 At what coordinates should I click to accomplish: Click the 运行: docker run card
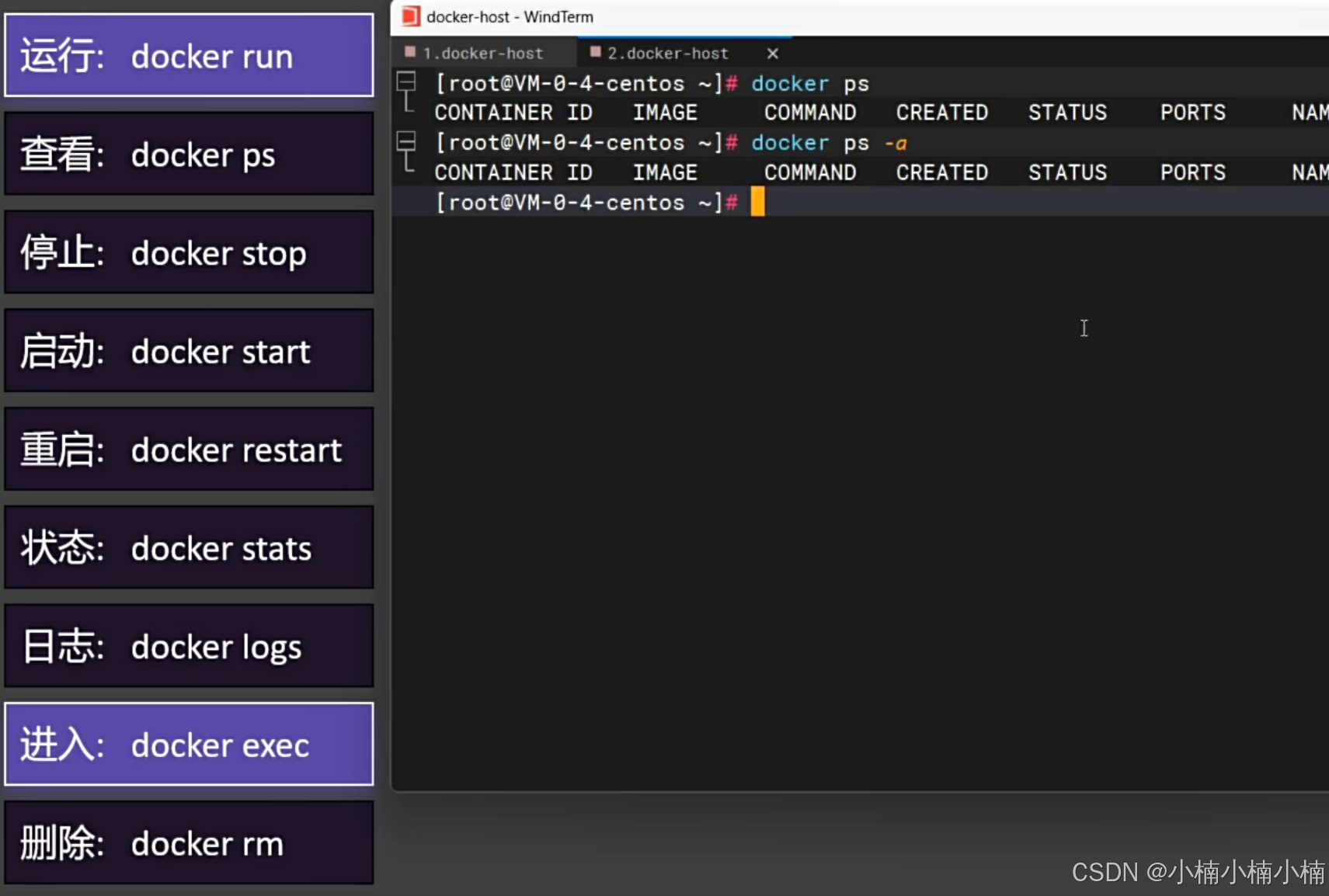click(189, 55)
